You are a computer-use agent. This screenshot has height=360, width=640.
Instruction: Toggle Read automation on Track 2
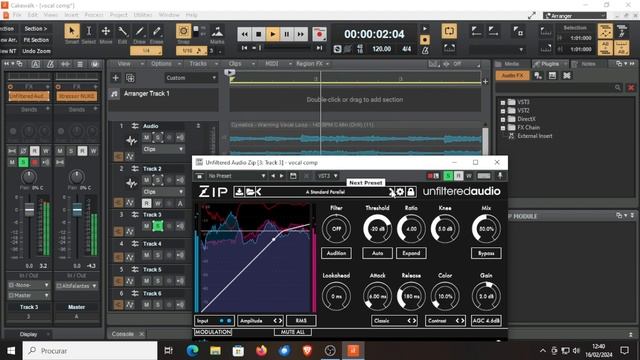(147, 203)
